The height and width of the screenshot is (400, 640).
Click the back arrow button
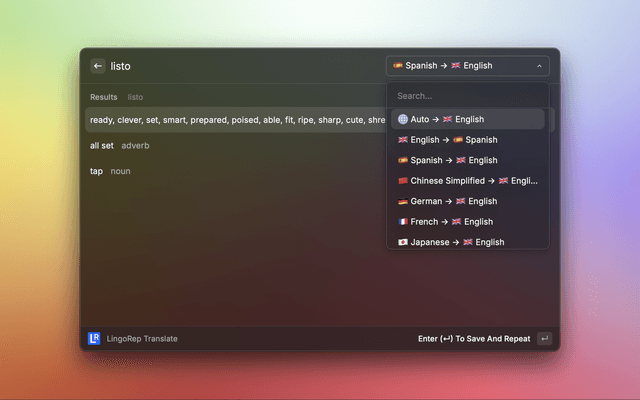[x=98, y=66]
